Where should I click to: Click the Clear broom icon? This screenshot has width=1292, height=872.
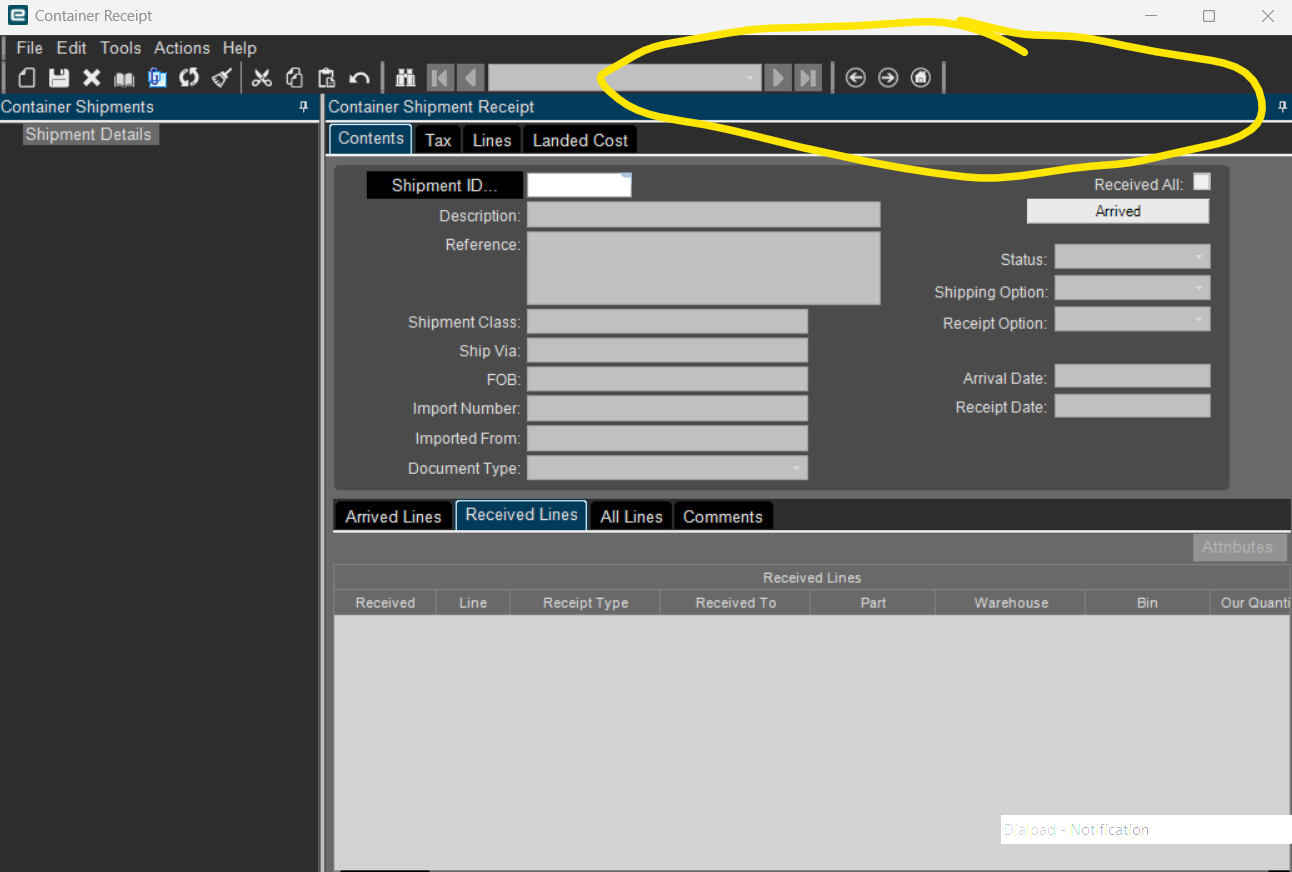pyautogui.click(x=221, y=78)
